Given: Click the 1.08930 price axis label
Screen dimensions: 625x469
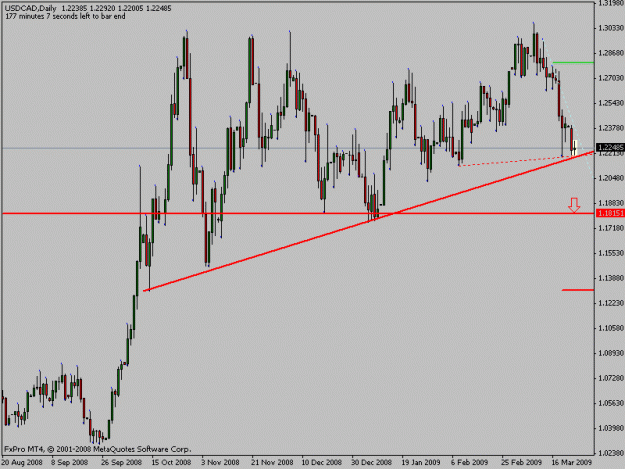Looking at the screenshot, I should pyautogui.click(x=611, y=353).
